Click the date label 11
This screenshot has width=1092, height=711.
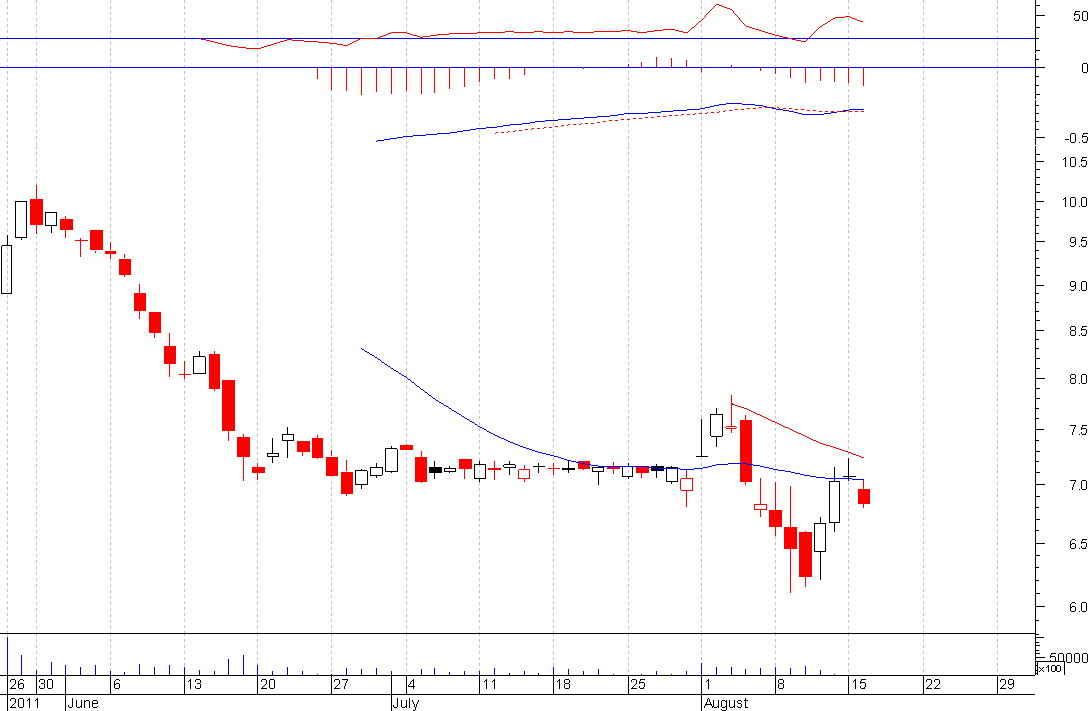click(x=490, y=685)
